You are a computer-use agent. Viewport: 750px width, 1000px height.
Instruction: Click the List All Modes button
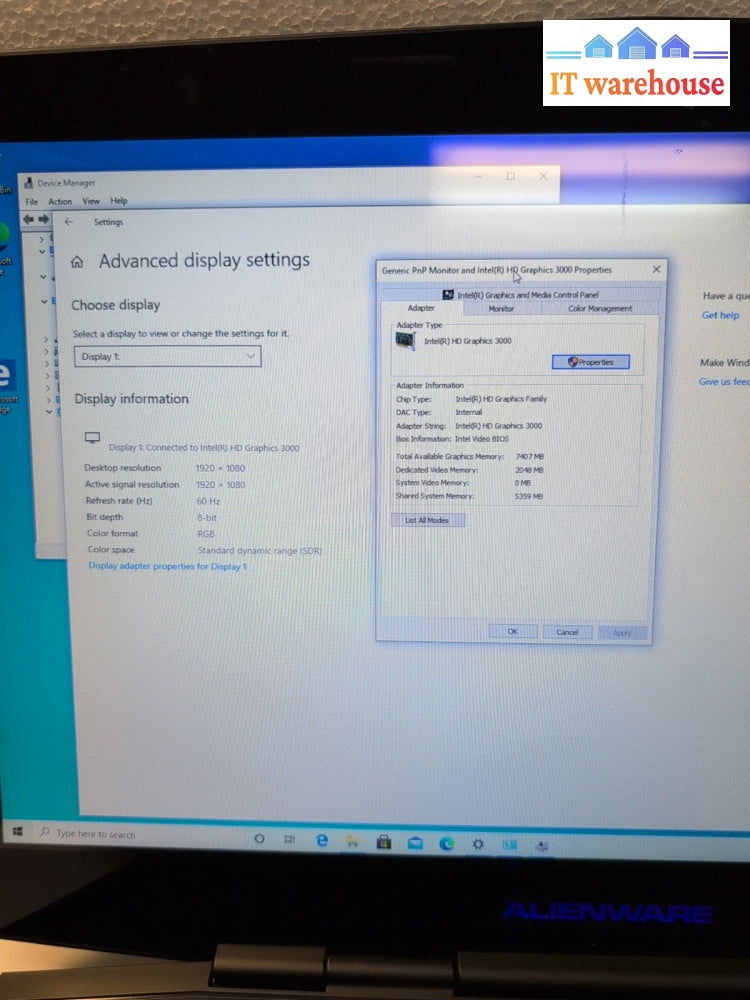point(427,520)
